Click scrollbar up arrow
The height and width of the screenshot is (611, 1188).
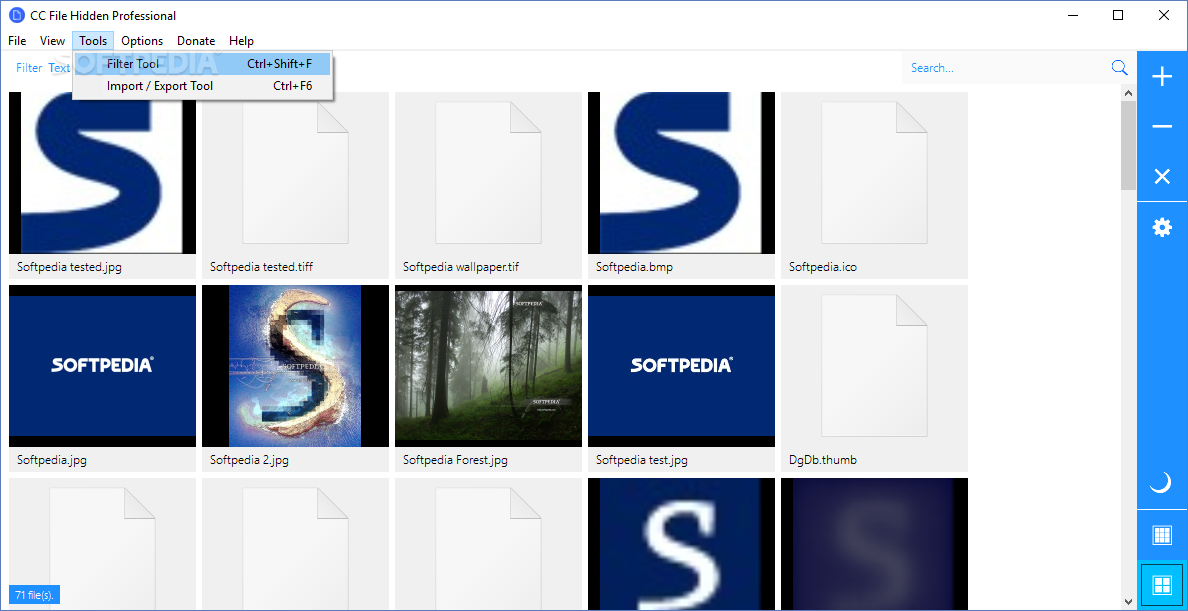click(x=1128, y=93)
